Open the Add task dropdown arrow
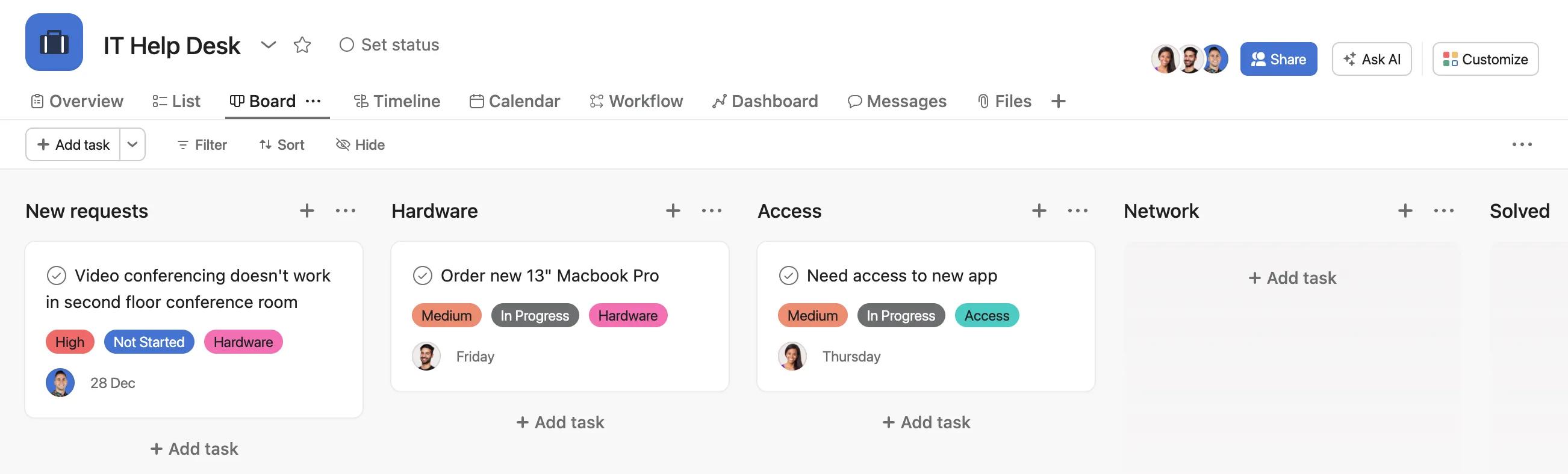Viewport: 1568px width, 474px height. tap(132, 144)
